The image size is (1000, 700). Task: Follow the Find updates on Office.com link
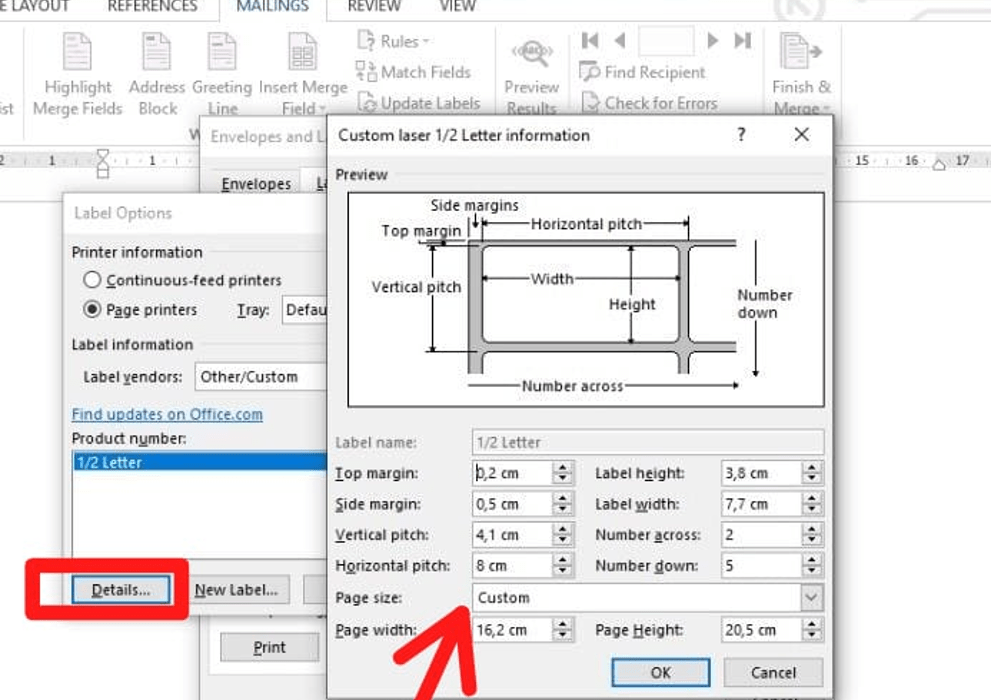click(167, 414)
